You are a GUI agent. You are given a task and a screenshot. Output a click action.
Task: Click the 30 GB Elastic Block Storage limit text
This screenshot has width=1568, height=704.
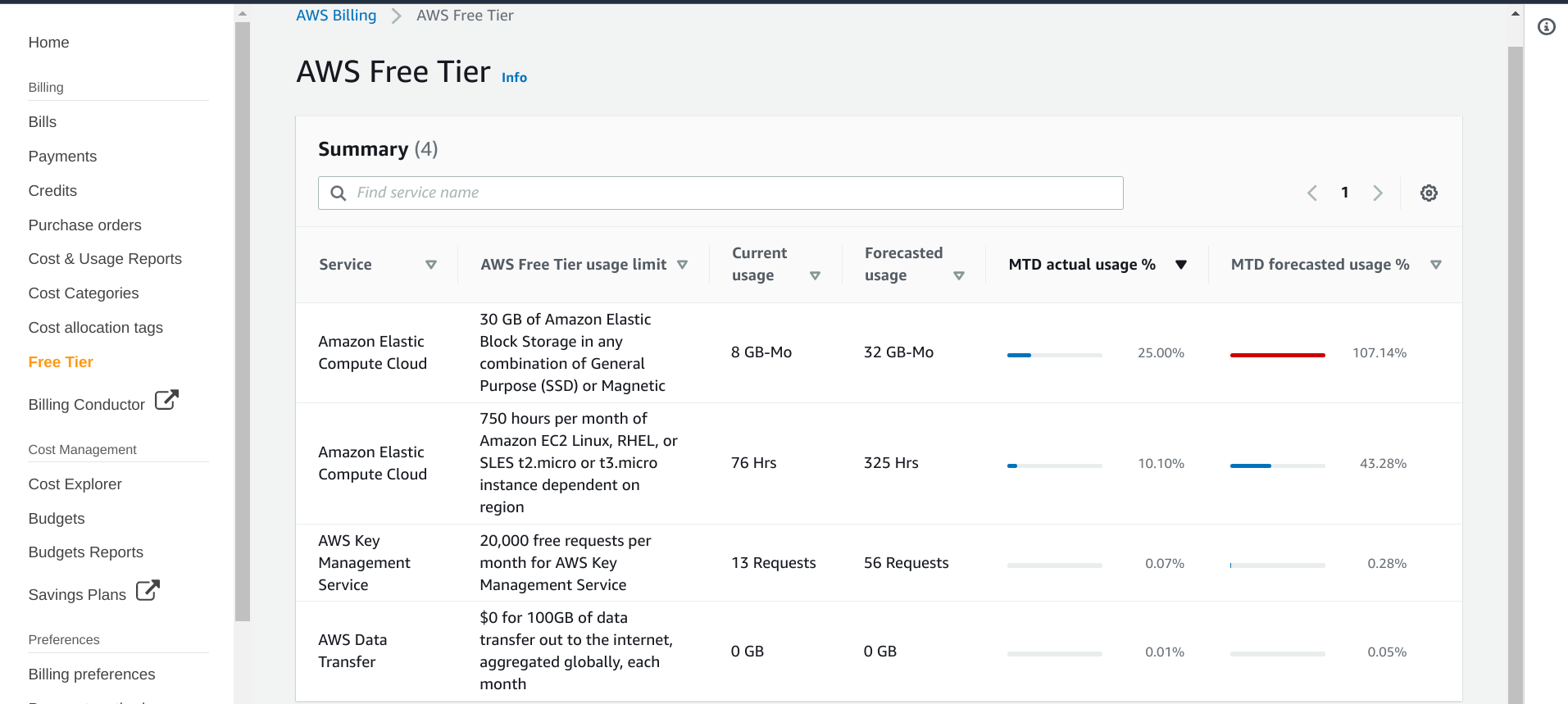coord(572,352)
